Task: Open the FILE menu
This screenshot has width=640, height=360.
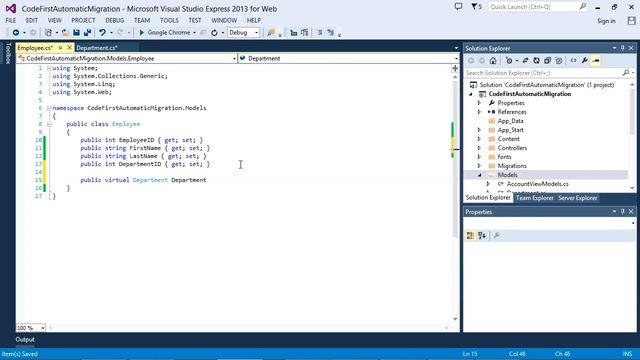Action: pos(11,20)
